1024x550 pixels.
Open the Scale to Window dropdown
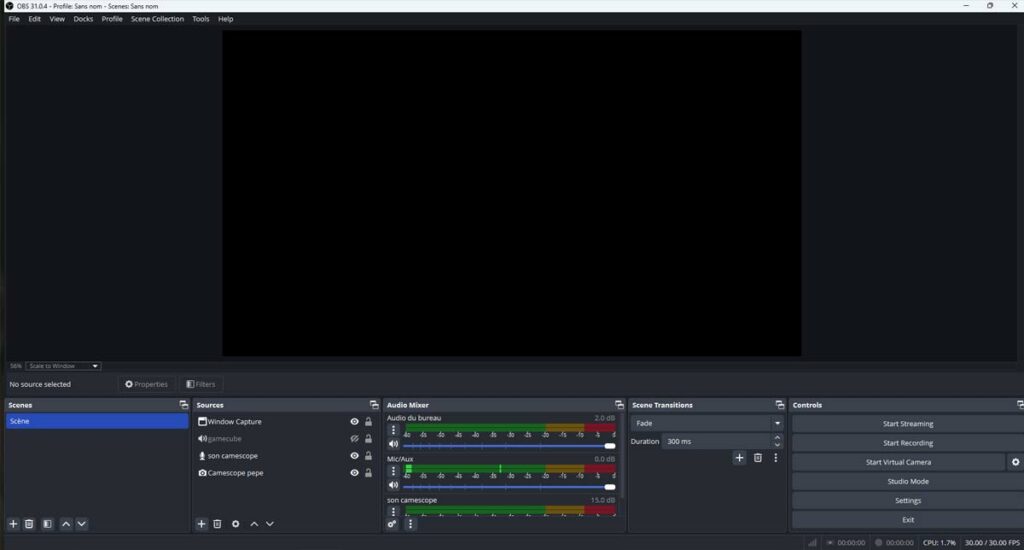63,366
